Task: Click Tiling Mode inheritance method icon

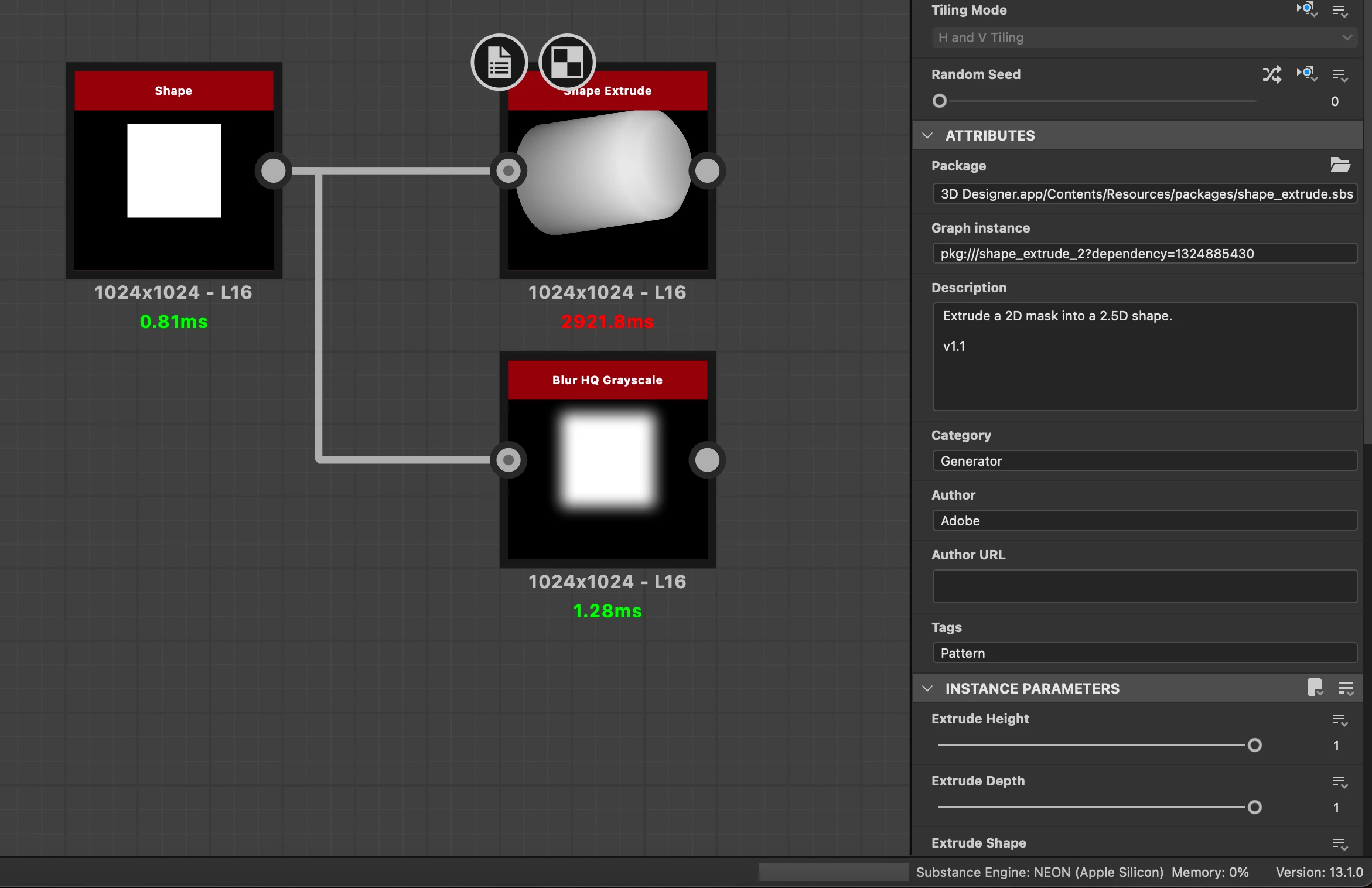Action: click(1306, 10)
